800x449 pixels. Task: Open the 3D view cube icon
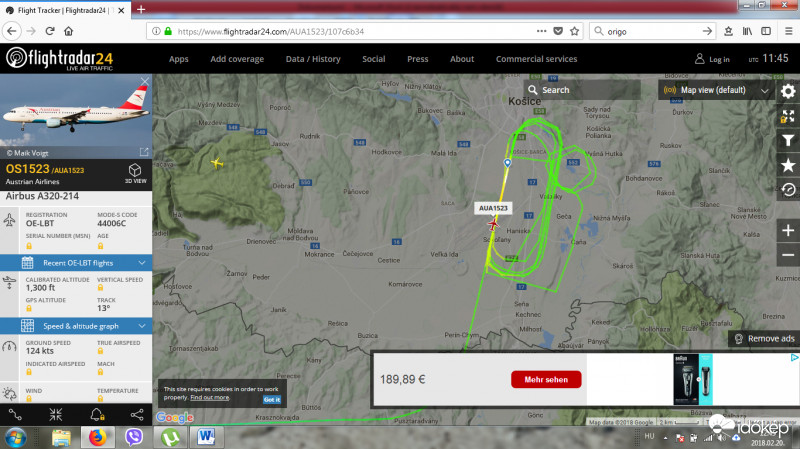(x=135, y=173)
